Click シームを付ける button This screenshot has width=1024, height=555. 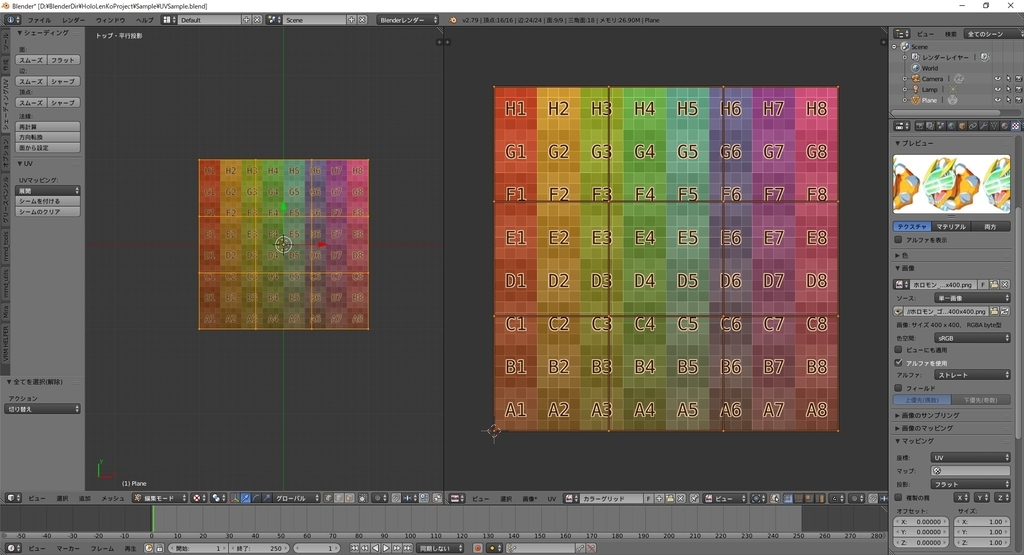[48, 201]
